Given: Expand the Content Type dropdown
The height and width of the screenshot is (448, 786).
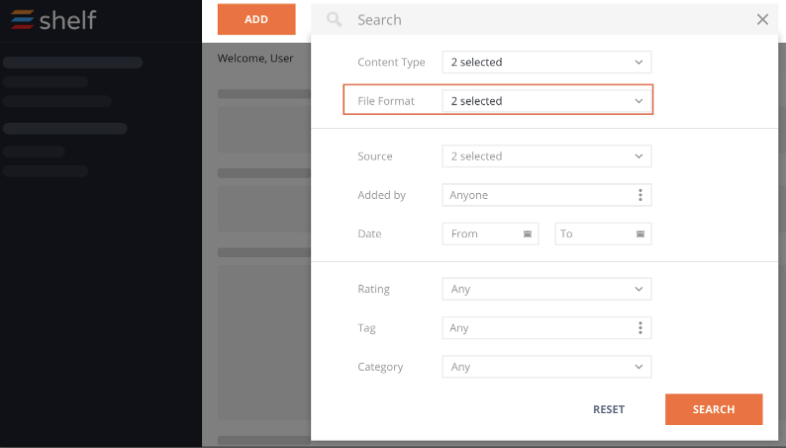Looking at the screenshot, I should coord(546,62).
